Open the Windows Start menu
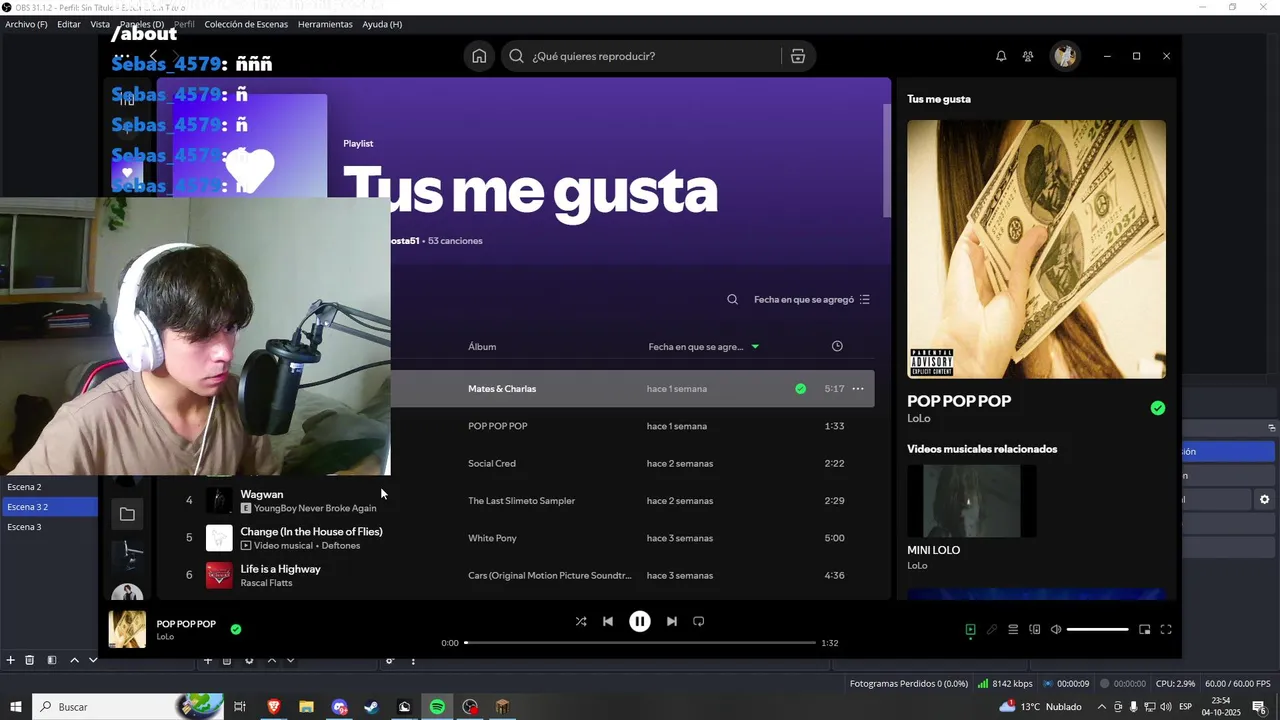 [x=16, y=707]
